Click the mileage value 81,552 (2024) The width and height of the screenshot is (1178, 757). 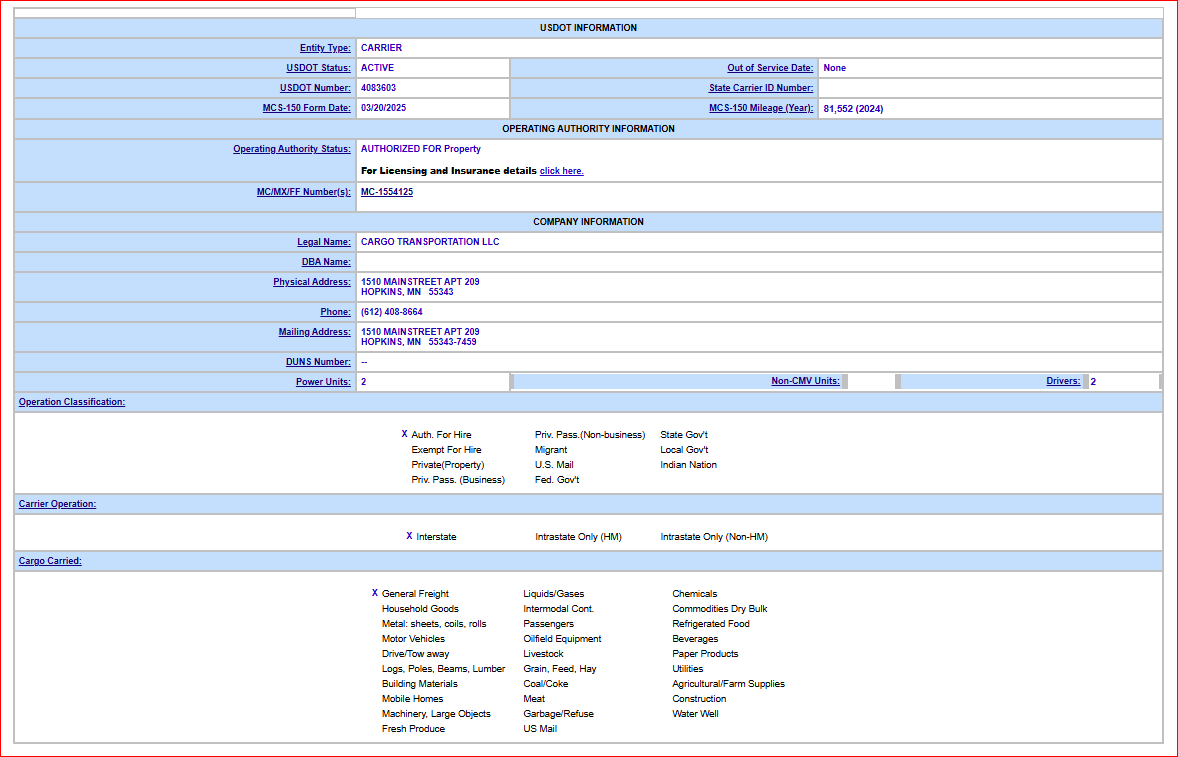coord(853,109)
